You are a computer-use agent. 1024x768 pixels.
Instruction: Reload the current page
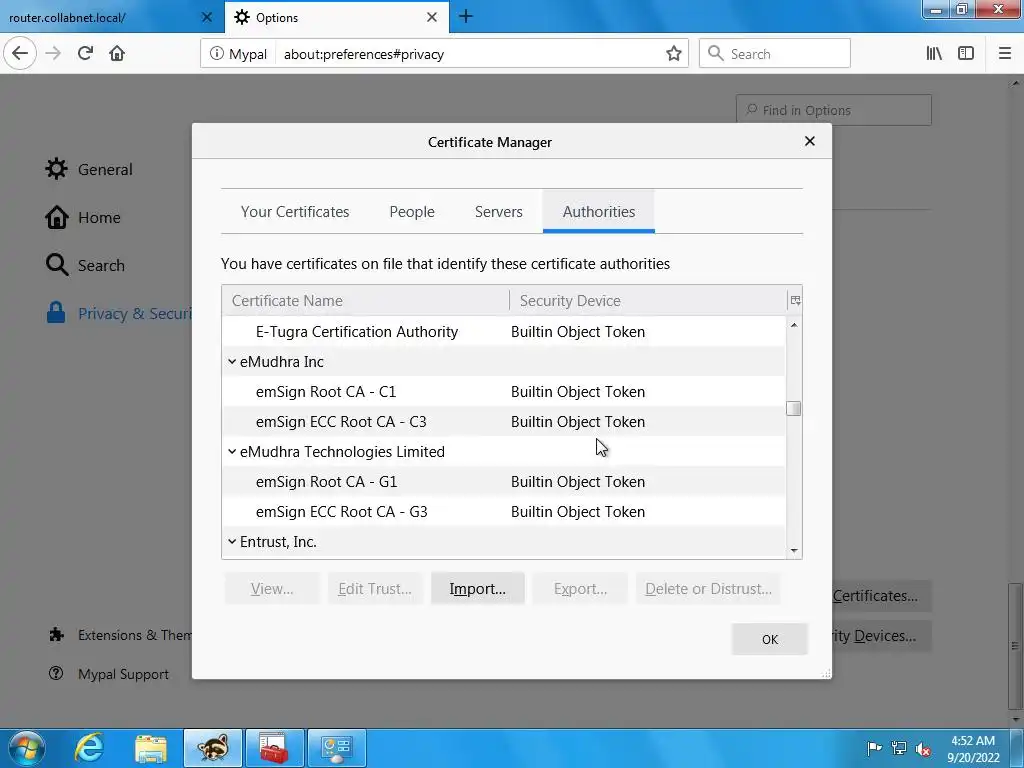click(x=85, y=54)
